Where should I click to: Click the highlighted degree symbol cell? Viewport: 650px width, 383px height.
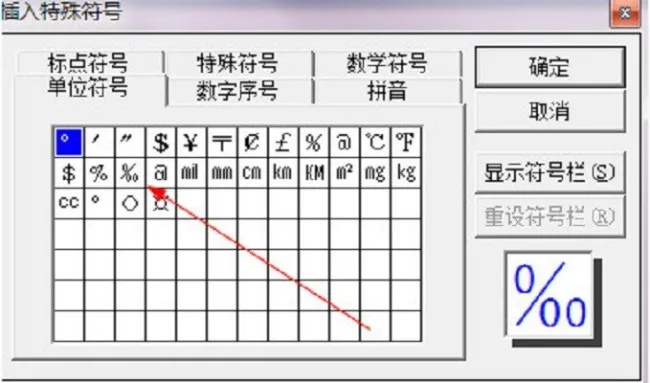(69, 142)
